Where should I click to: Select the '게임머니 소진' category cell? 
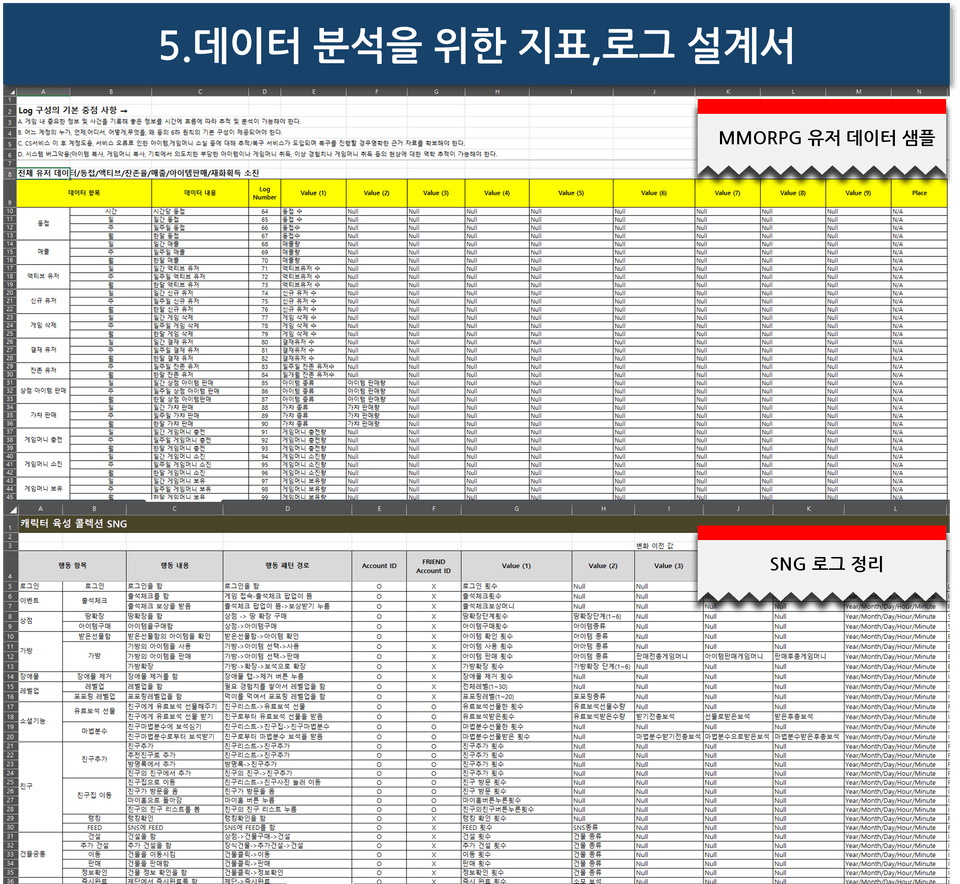click(x=43, y=464)
